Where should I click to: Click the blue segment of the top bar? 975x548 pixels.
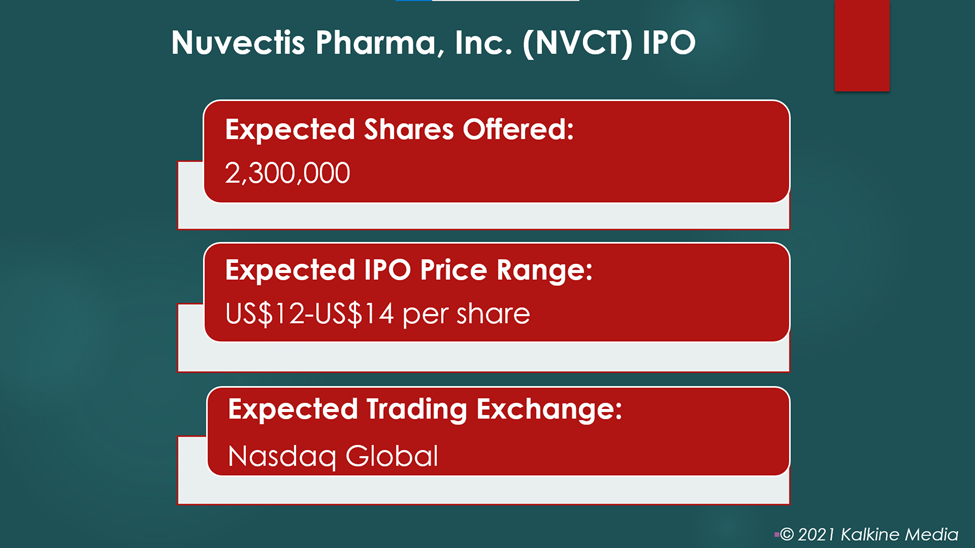pyautogui.click(x=414, y=1)
